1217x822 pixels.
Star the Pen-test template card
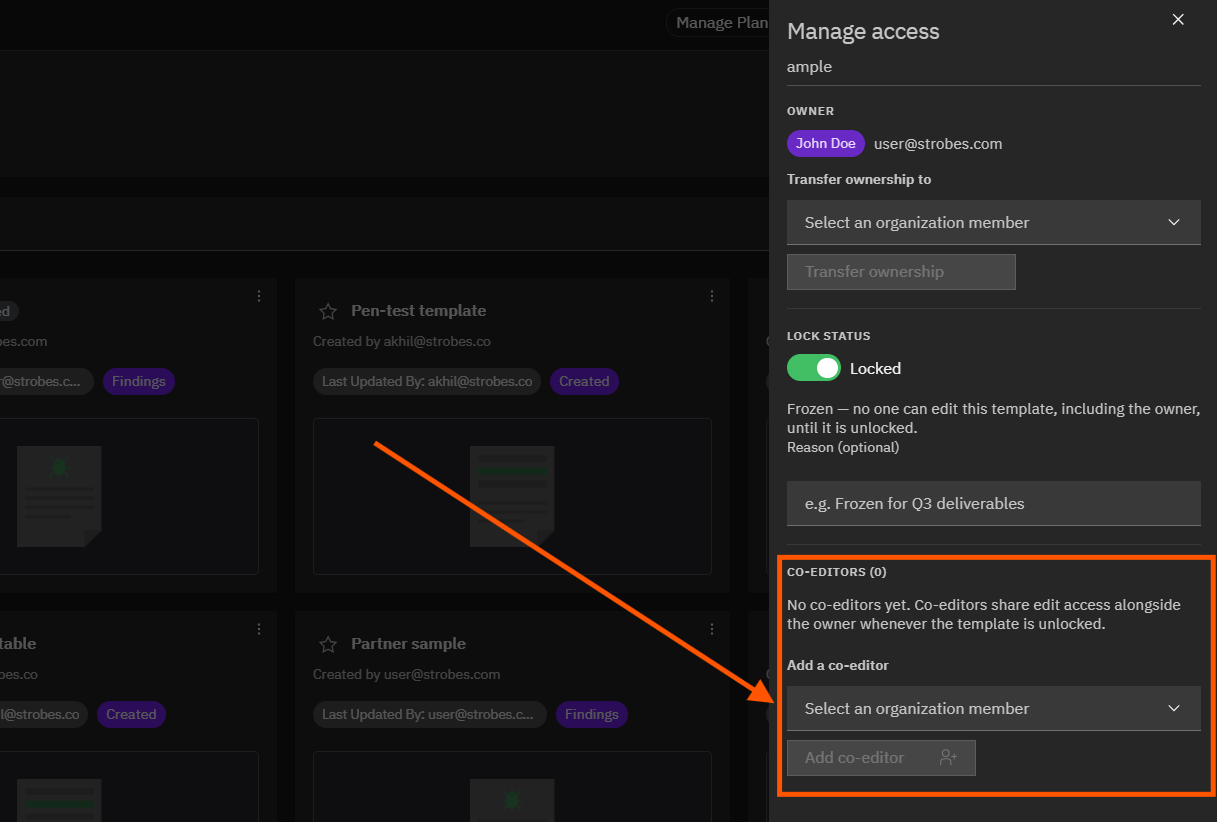327,311
